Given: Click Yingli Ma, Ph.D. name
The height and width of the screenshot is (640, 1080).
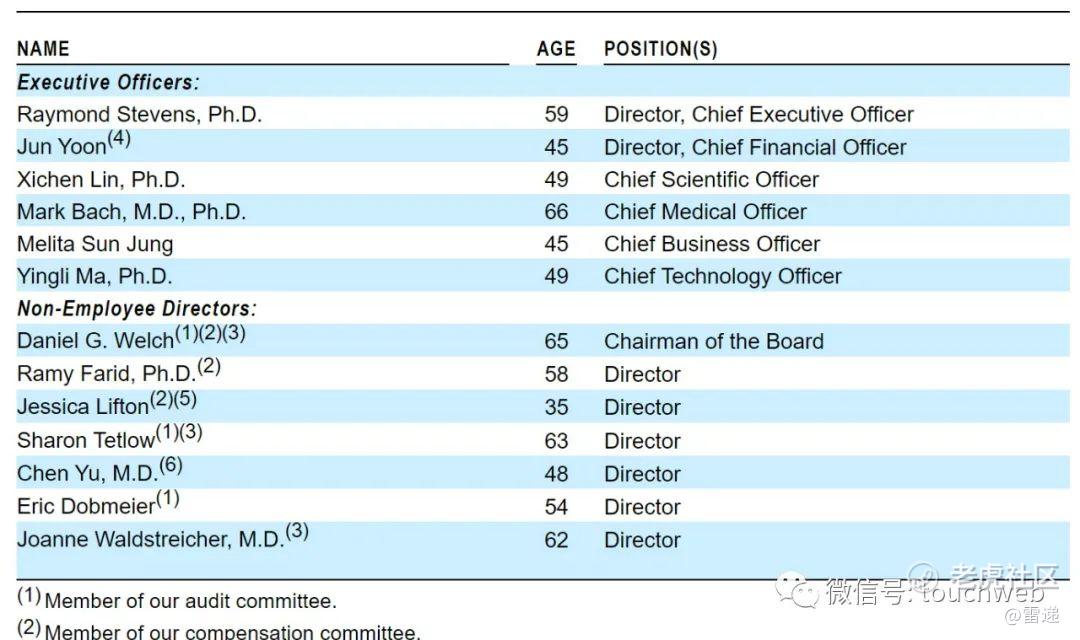Looking at the screenshot, I should point(94,276).
